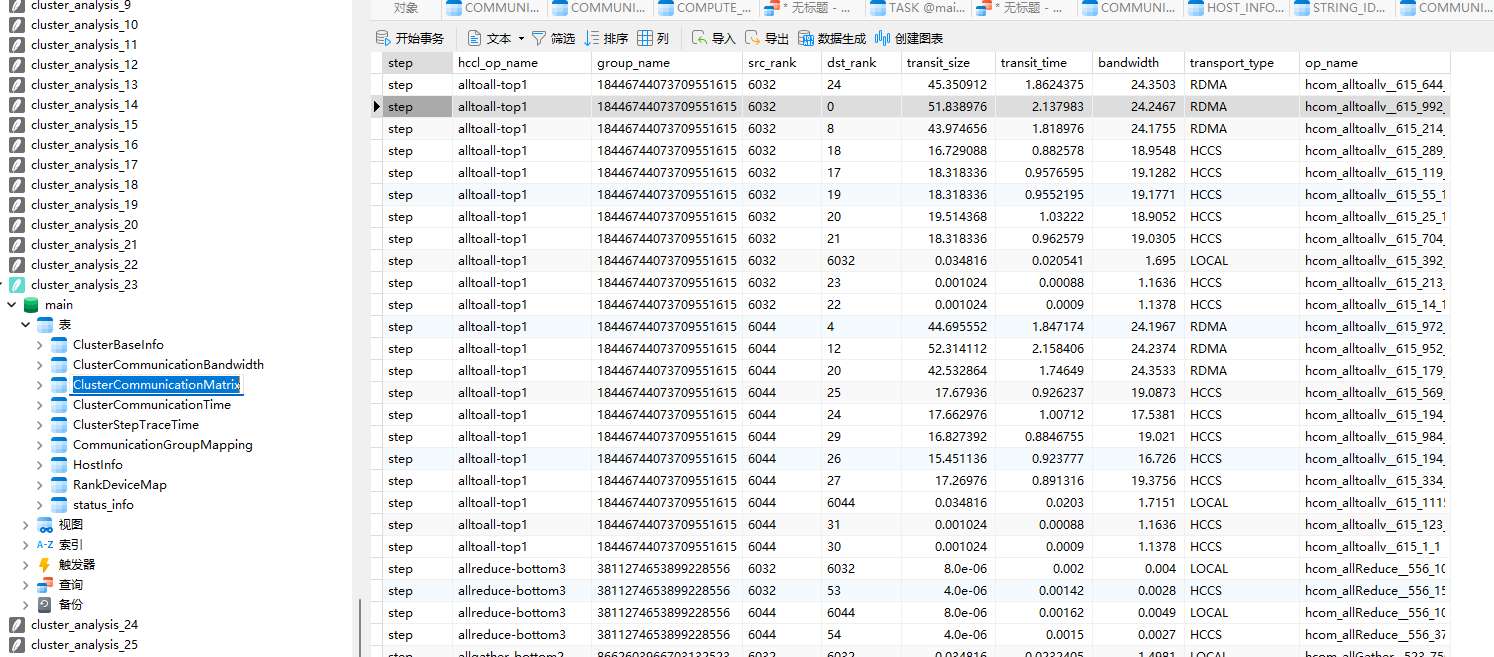Screen dimensions: 1494x657
Task: Click the 开始事务 button label
Action: [420, 39]
